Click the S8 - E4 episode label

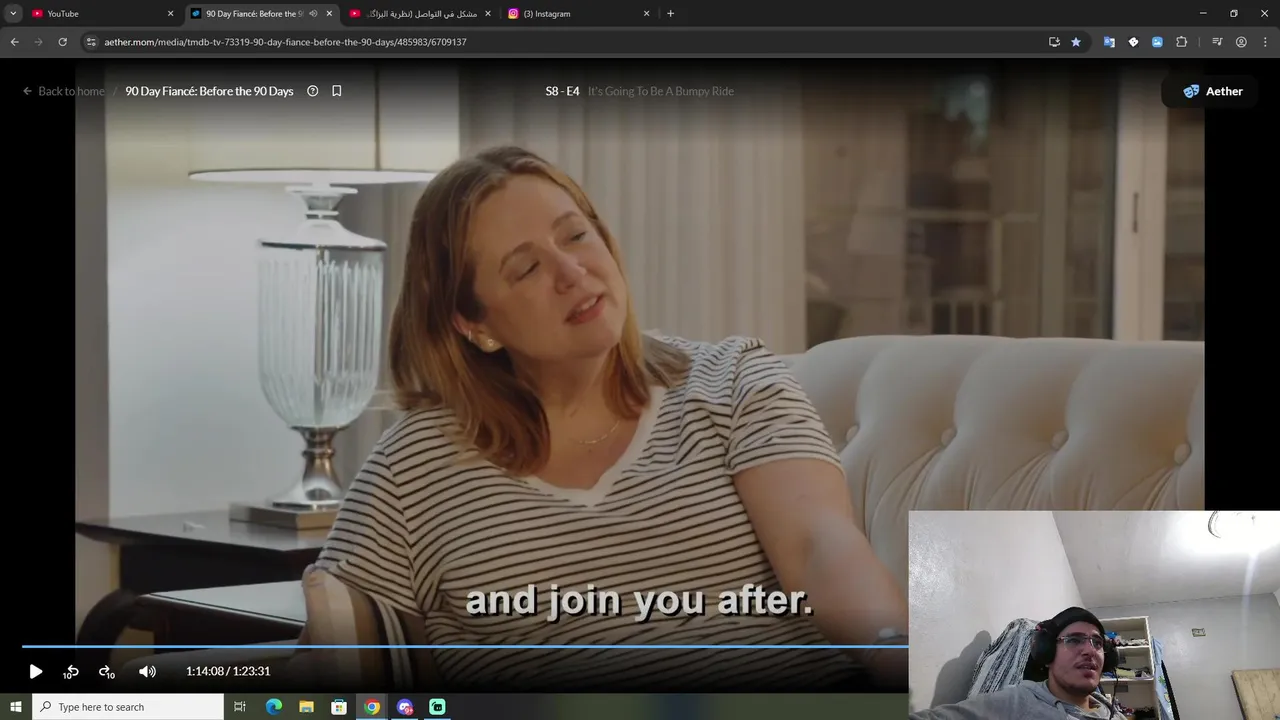(x=562, y=91)
